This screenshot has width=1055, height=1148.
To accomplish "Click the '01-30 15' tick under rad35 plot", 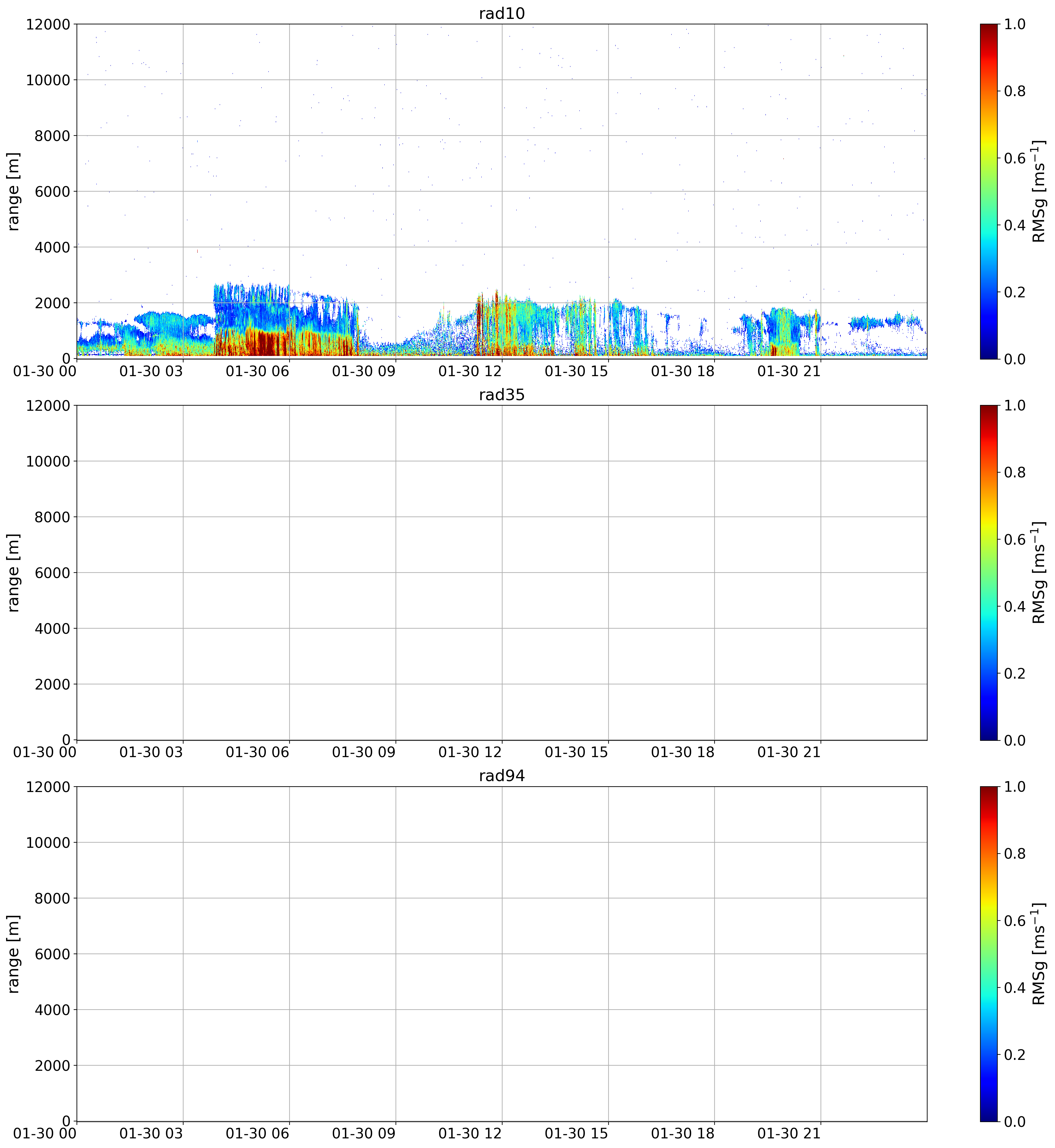I will (577, 752).
